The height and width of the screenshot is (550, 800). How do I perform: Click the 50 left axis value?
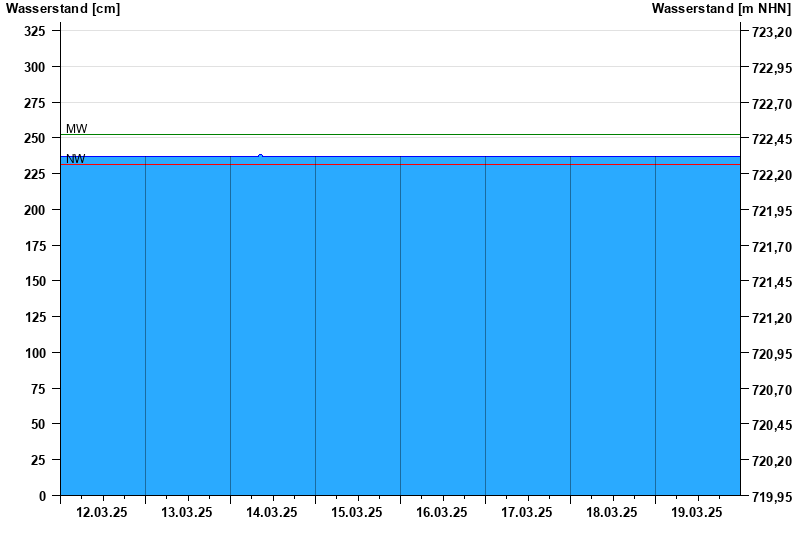(38, 424)
